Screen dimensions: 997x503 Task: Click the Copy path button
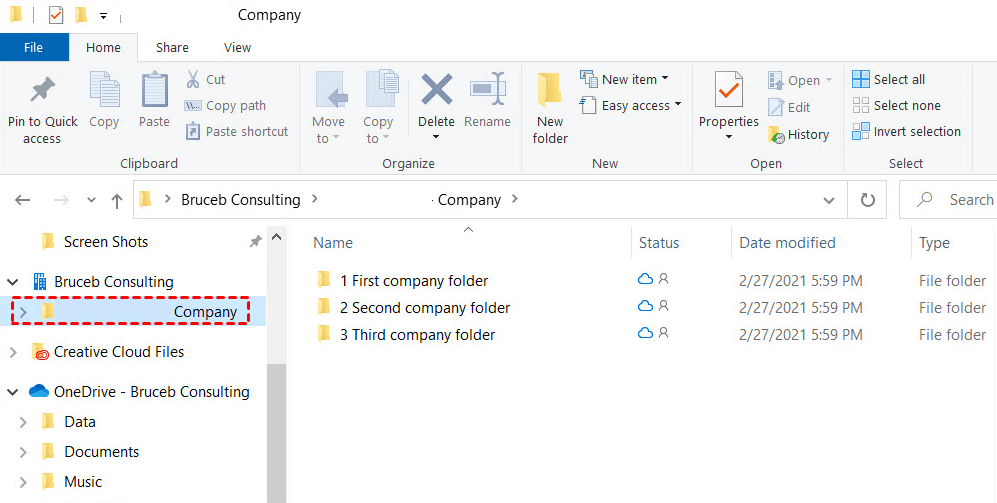(225, 105)
